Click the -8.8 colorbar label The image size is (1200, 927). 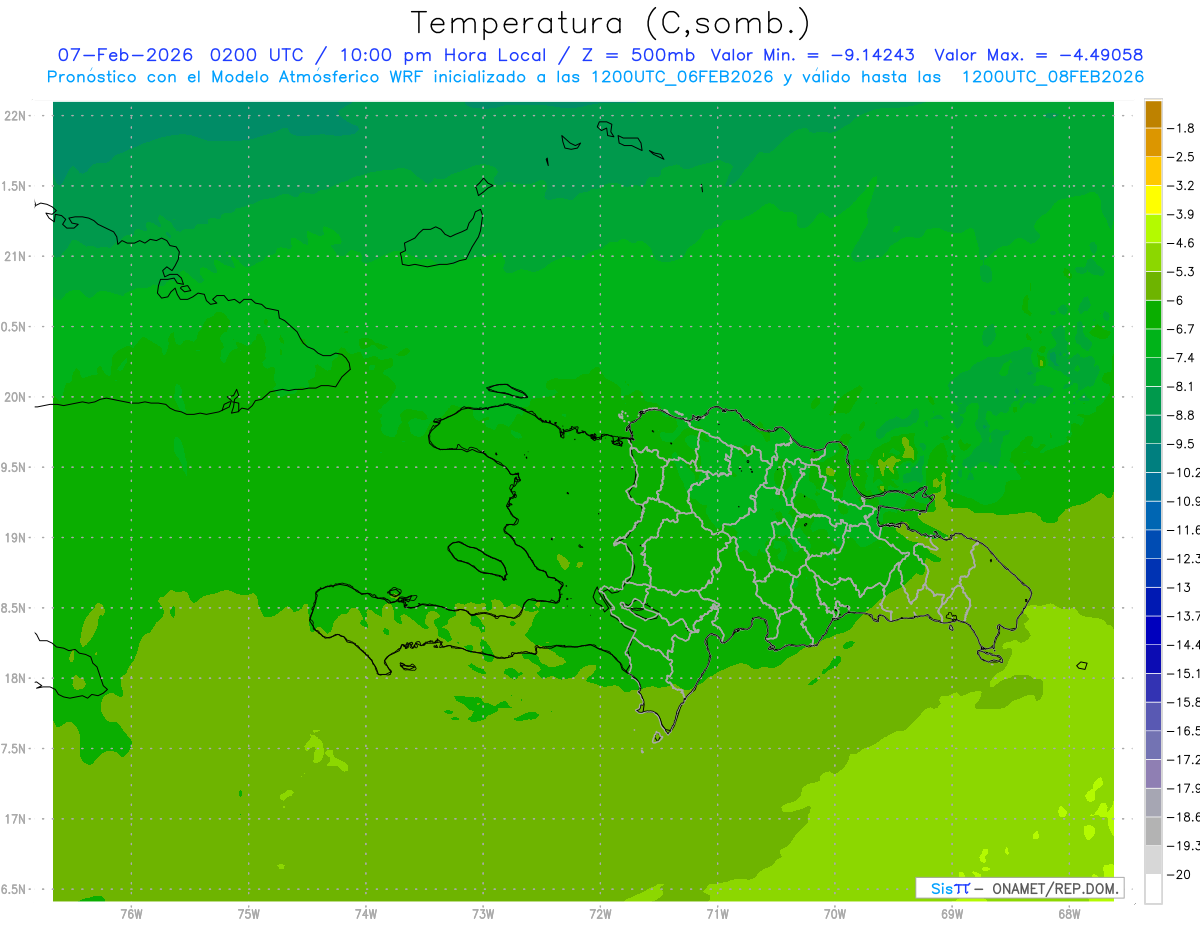[x=1182, y=415]
